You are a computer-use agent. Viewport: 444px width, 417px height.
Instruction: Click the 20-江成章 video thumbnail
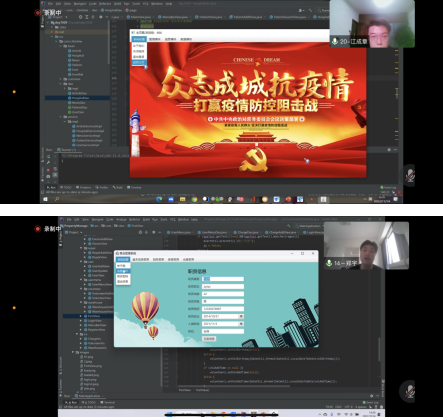pos(372,24)
